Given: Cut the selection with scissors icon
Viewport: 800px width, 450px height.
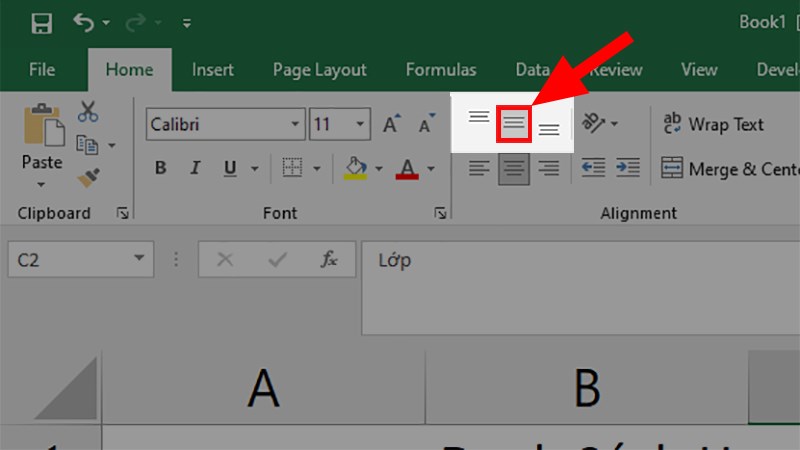Looking at the screenshot, I should [x=88, y=112].
